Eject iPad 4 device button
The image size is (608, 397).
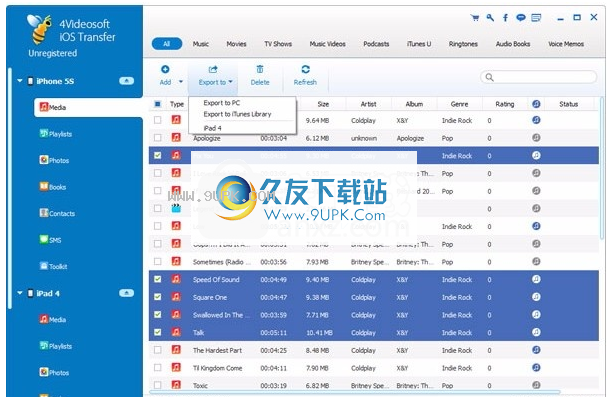[x=126, y=293]
